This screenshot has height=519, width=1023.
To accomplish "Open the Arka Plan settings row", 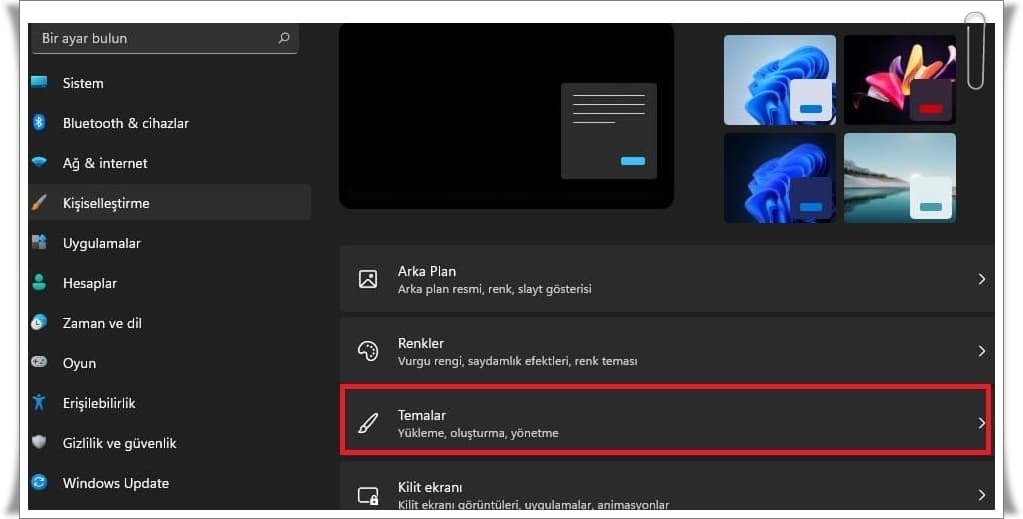I will tap(667, 279).
